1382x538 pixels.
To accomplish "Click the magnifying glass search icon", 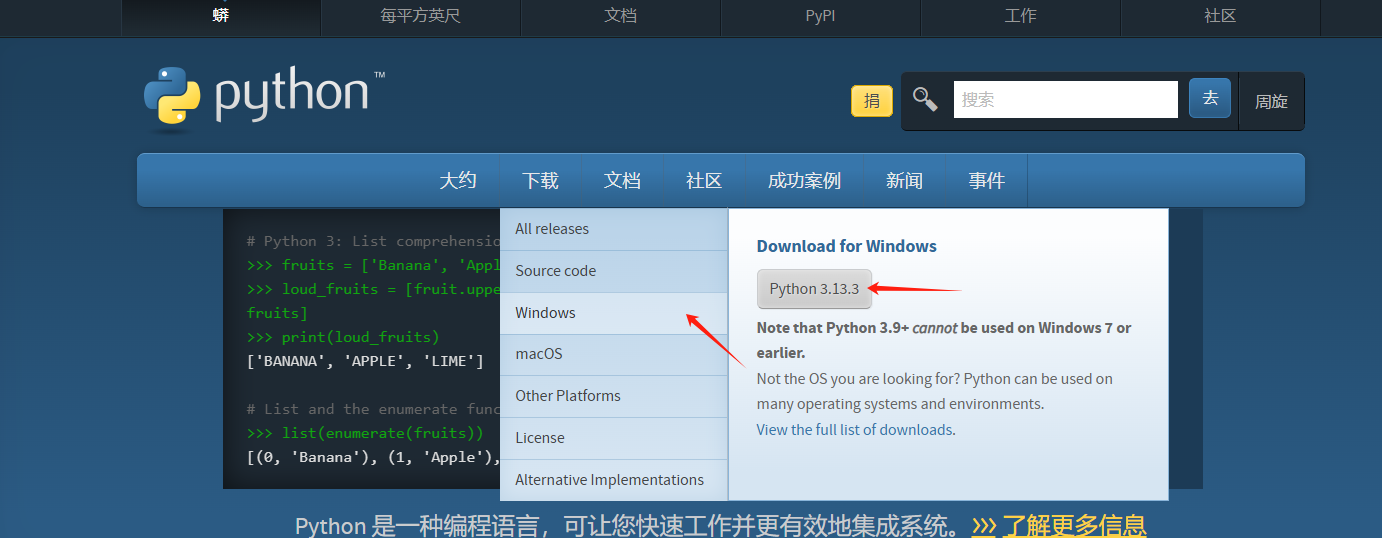I will point(925,100).
